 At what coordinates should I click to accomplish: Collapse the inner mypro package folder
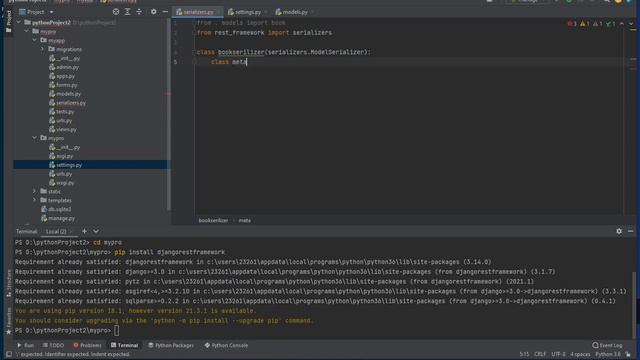(x=35, y=138)
